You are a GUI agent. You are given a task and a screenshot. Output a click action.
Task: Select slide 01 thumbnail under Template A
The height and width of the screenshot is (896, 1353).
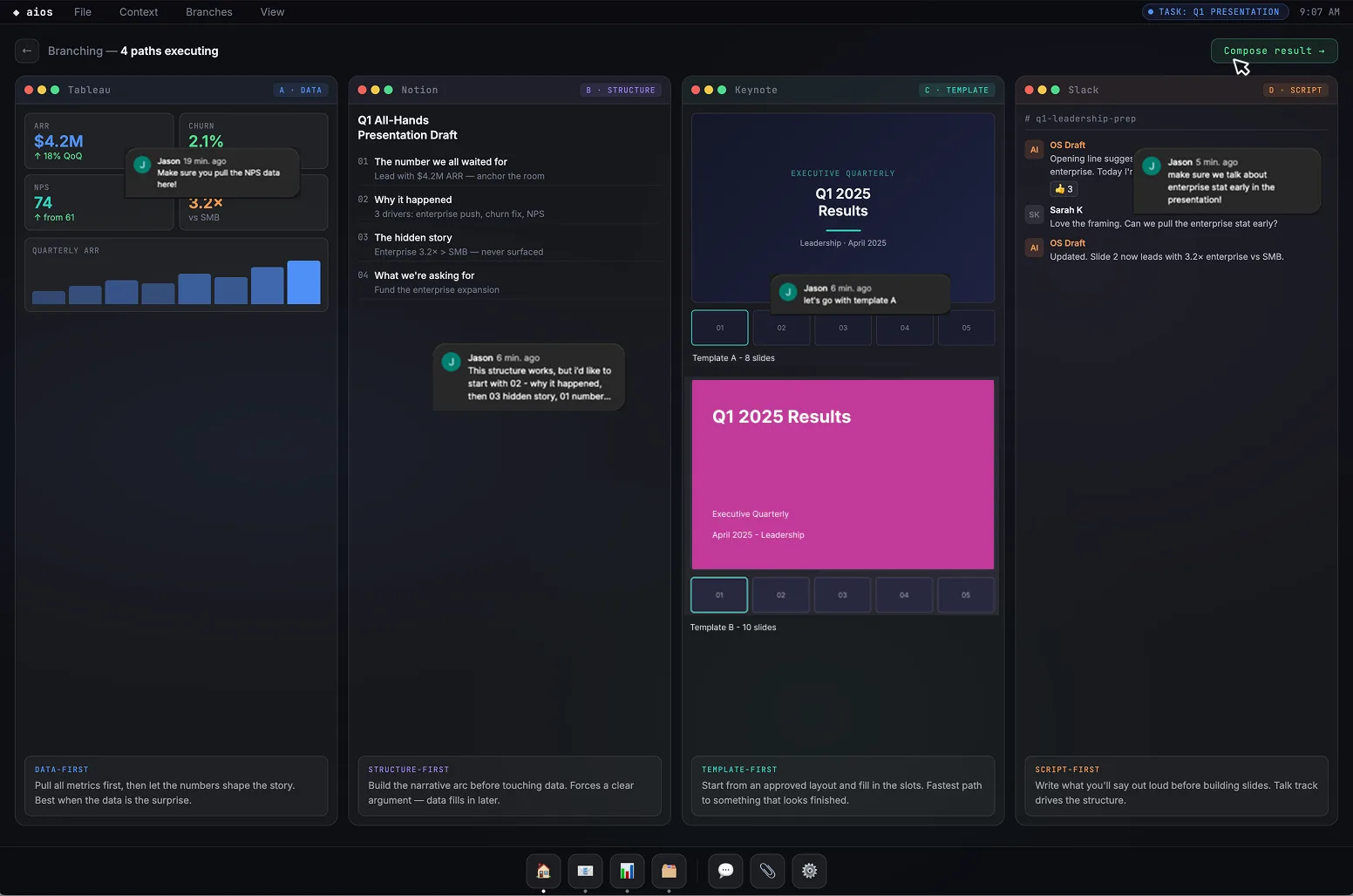720,328
